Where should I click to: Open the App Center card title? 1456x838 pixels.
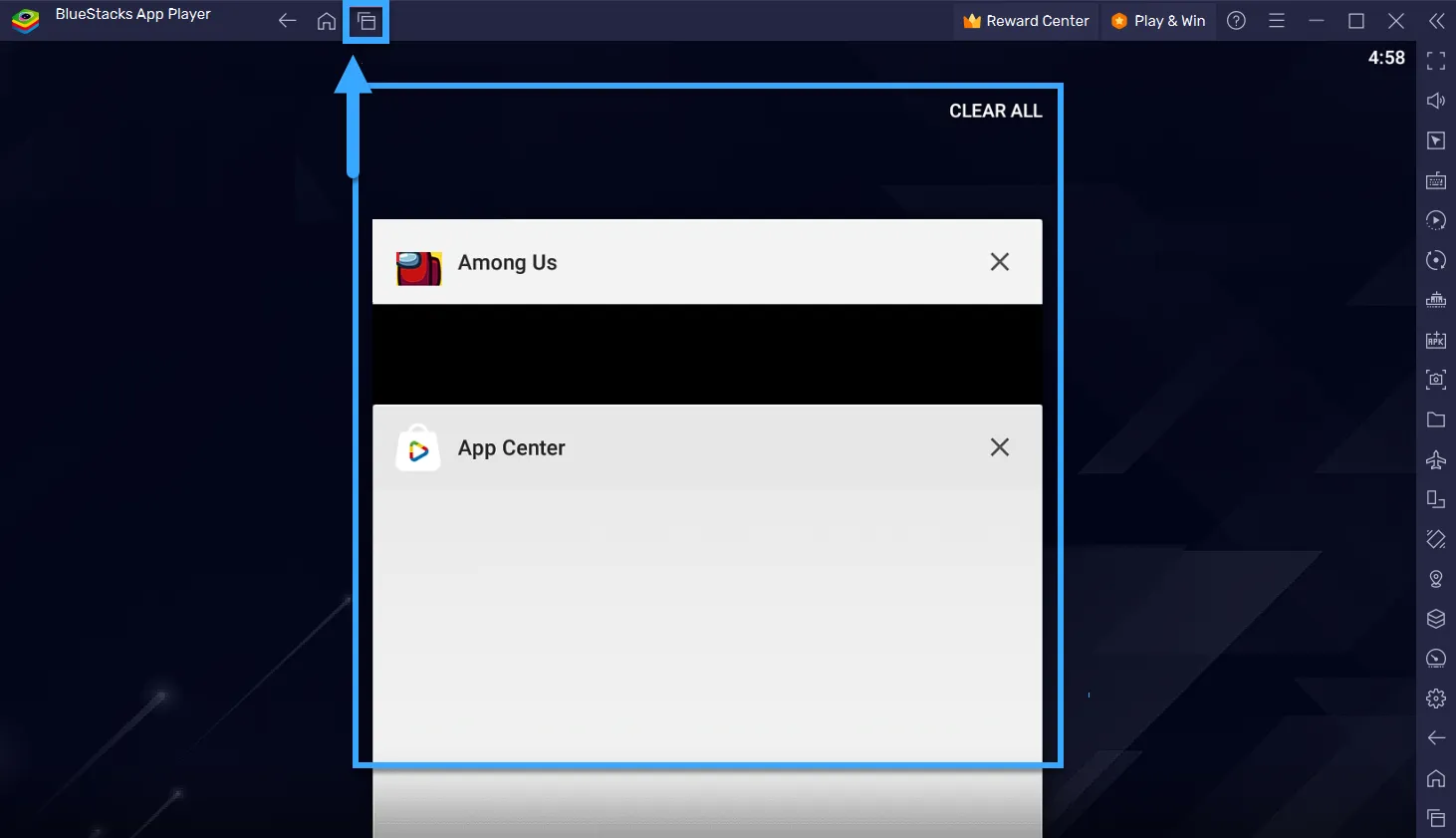tap(512, 448)
